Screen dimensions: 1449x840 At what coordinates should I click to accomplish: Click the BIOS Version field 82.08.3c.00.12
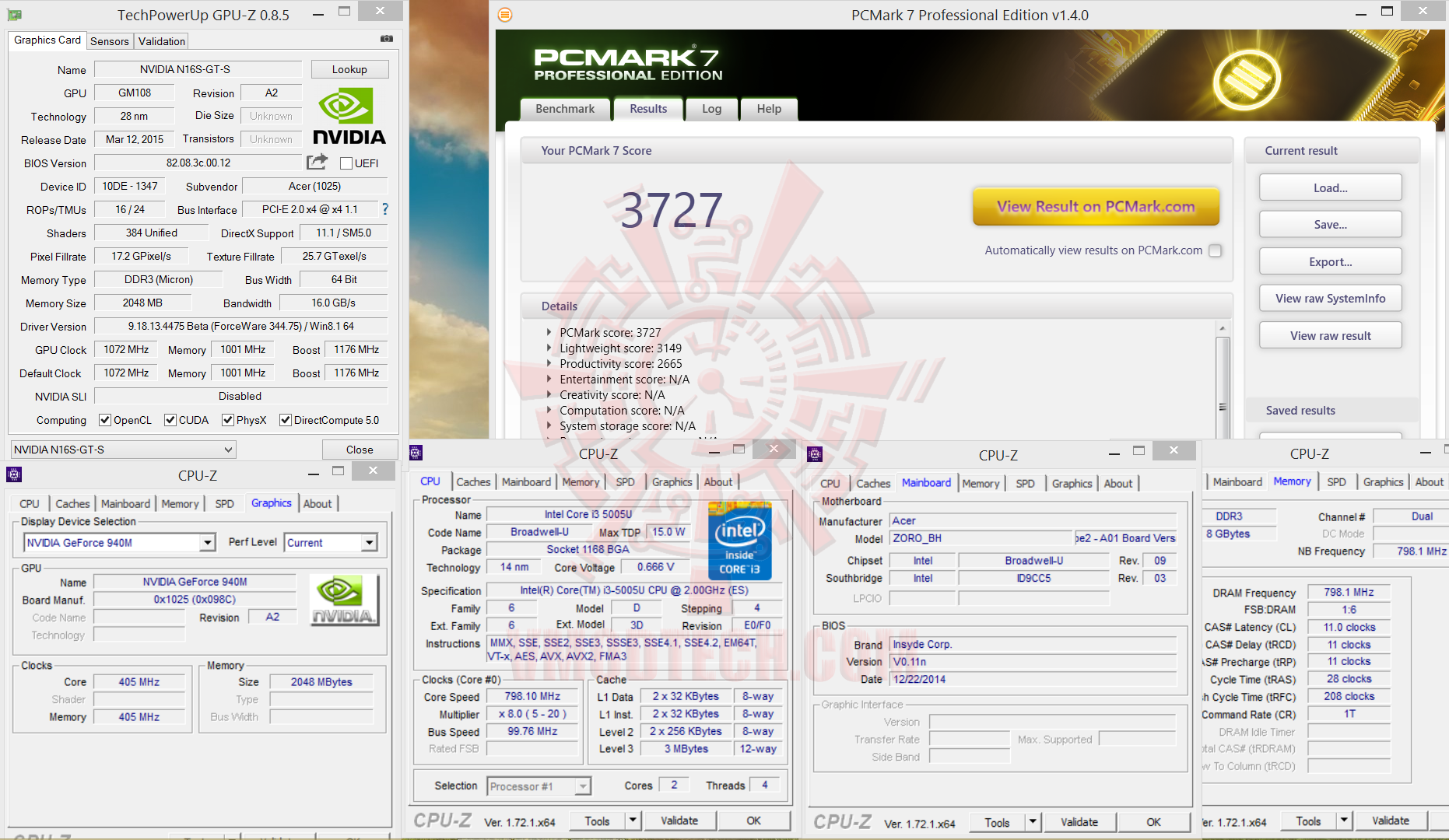pyautogui.click(x=198, y=163)
